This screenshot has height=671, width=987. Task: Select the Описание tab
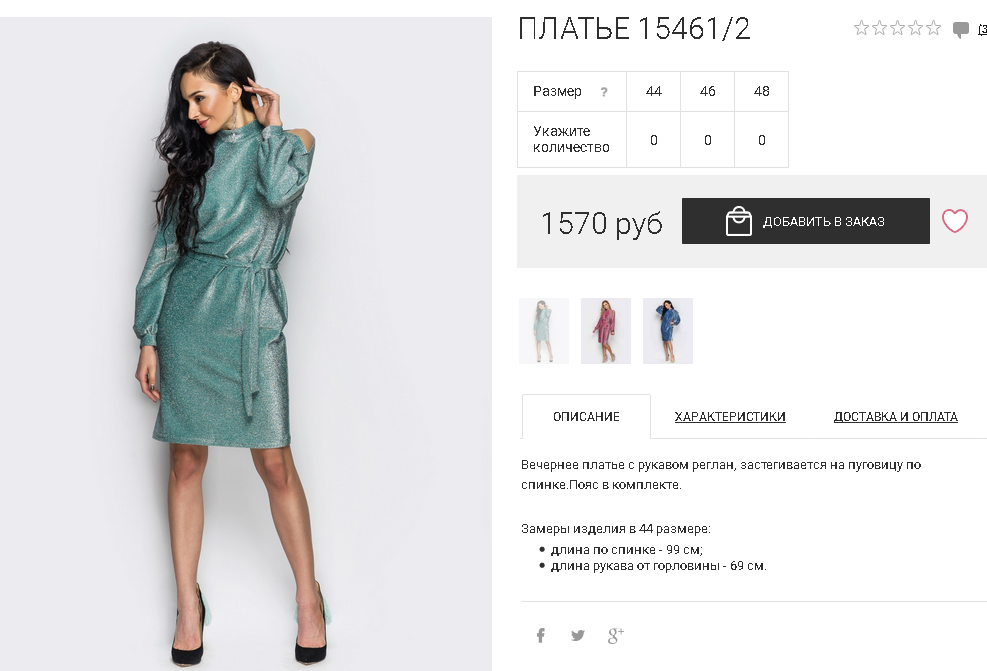pyautogui.click(x=586, y=417)
